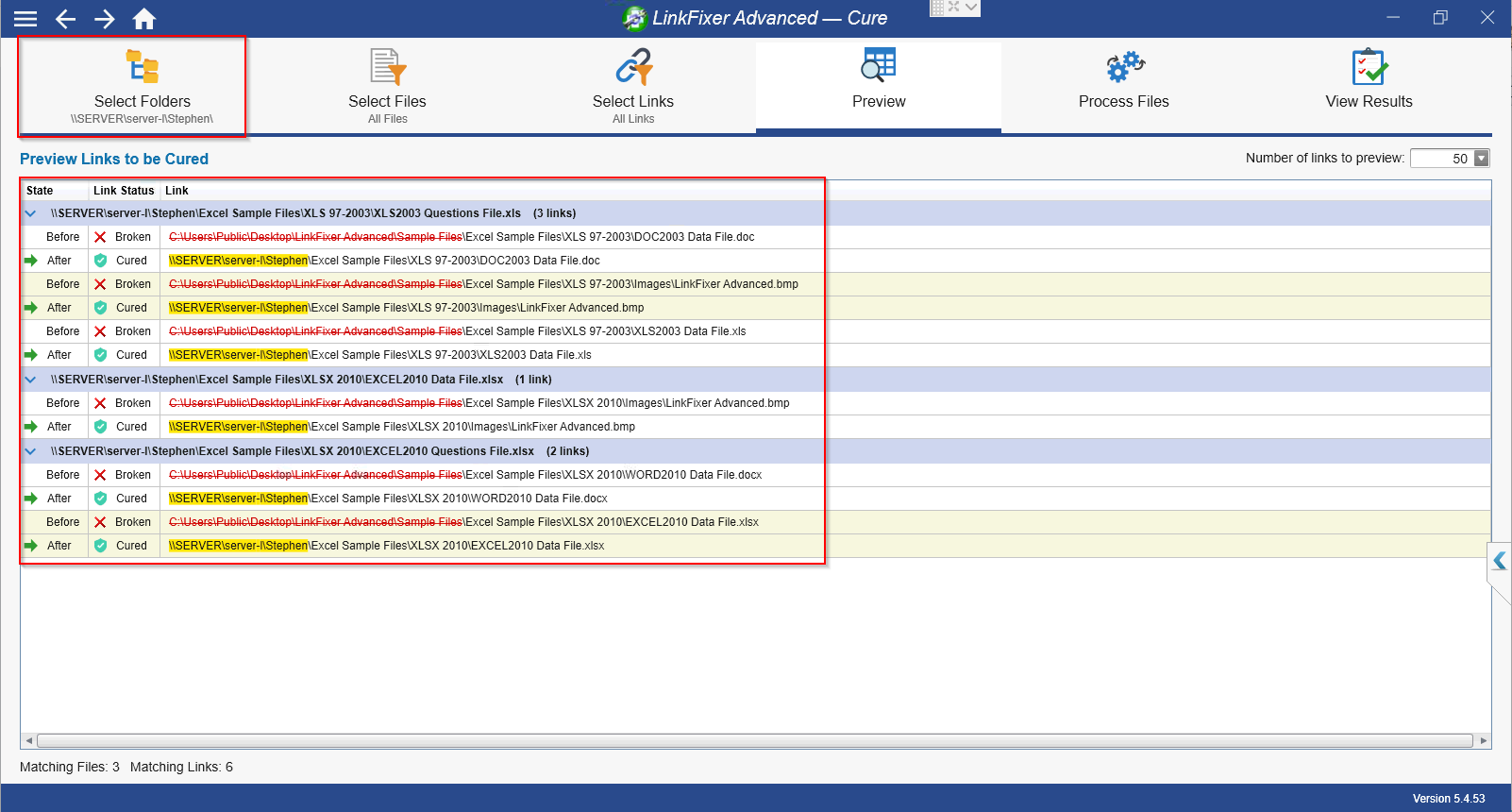Open the number of links to preview dropdown
This screenshot has height=812, width=1512.
click(x=1481, y=159)
